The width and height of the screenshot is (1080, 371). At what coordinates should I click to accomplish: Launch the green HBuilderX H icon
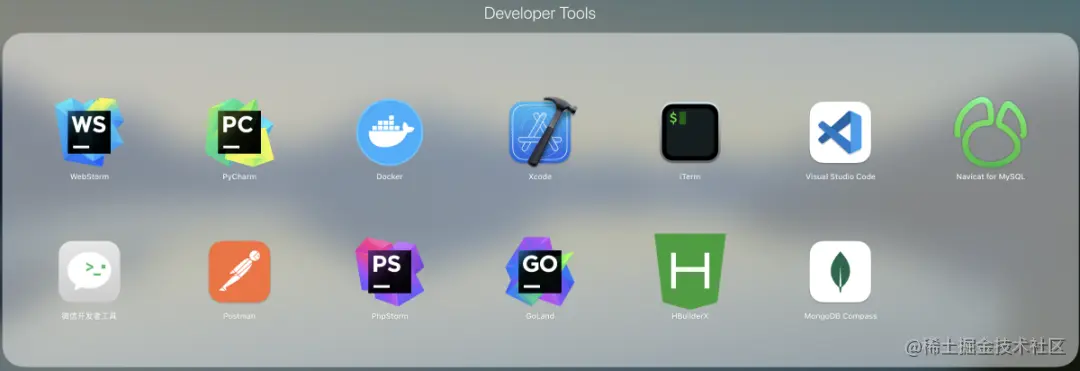tap(690, 271)
